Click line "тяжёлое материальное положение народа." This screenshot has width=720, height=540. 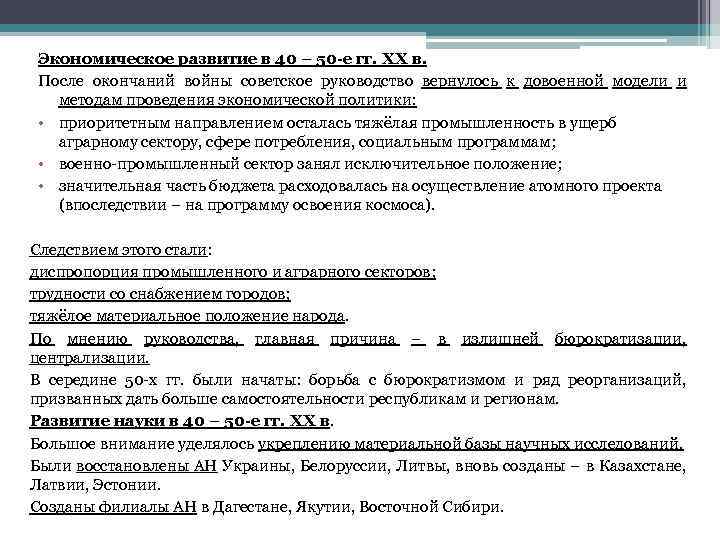pos(189,316)
